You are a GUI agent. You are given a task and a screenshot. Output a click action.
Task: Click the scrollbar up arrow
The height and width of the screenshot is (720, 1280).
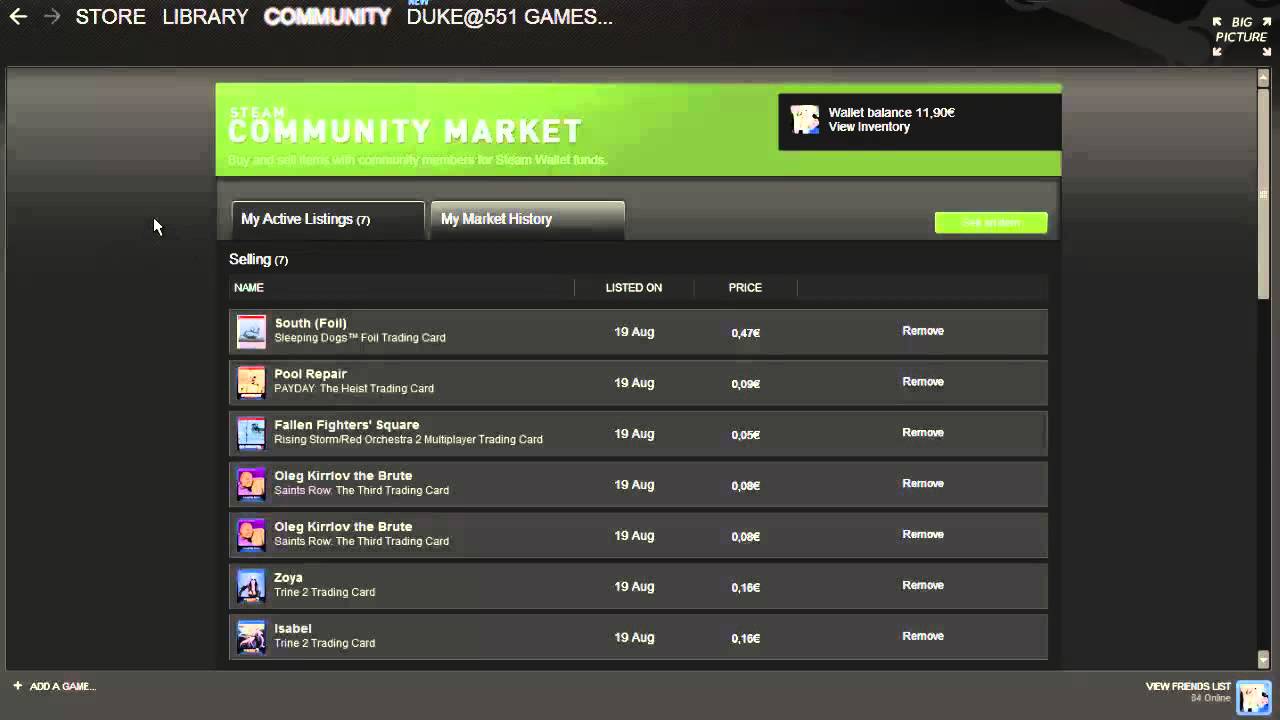(x=1264, y=77)
